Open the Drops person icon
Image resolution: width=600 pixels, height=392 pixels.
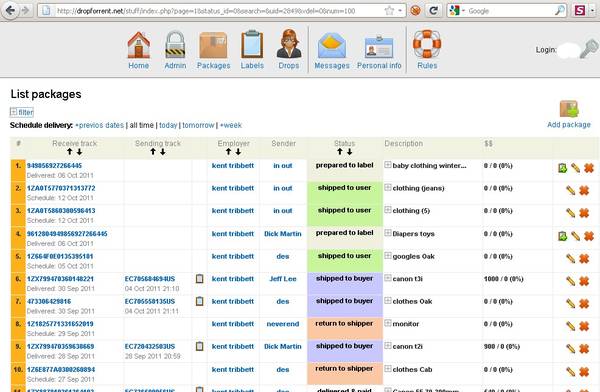tap(289, 44)
